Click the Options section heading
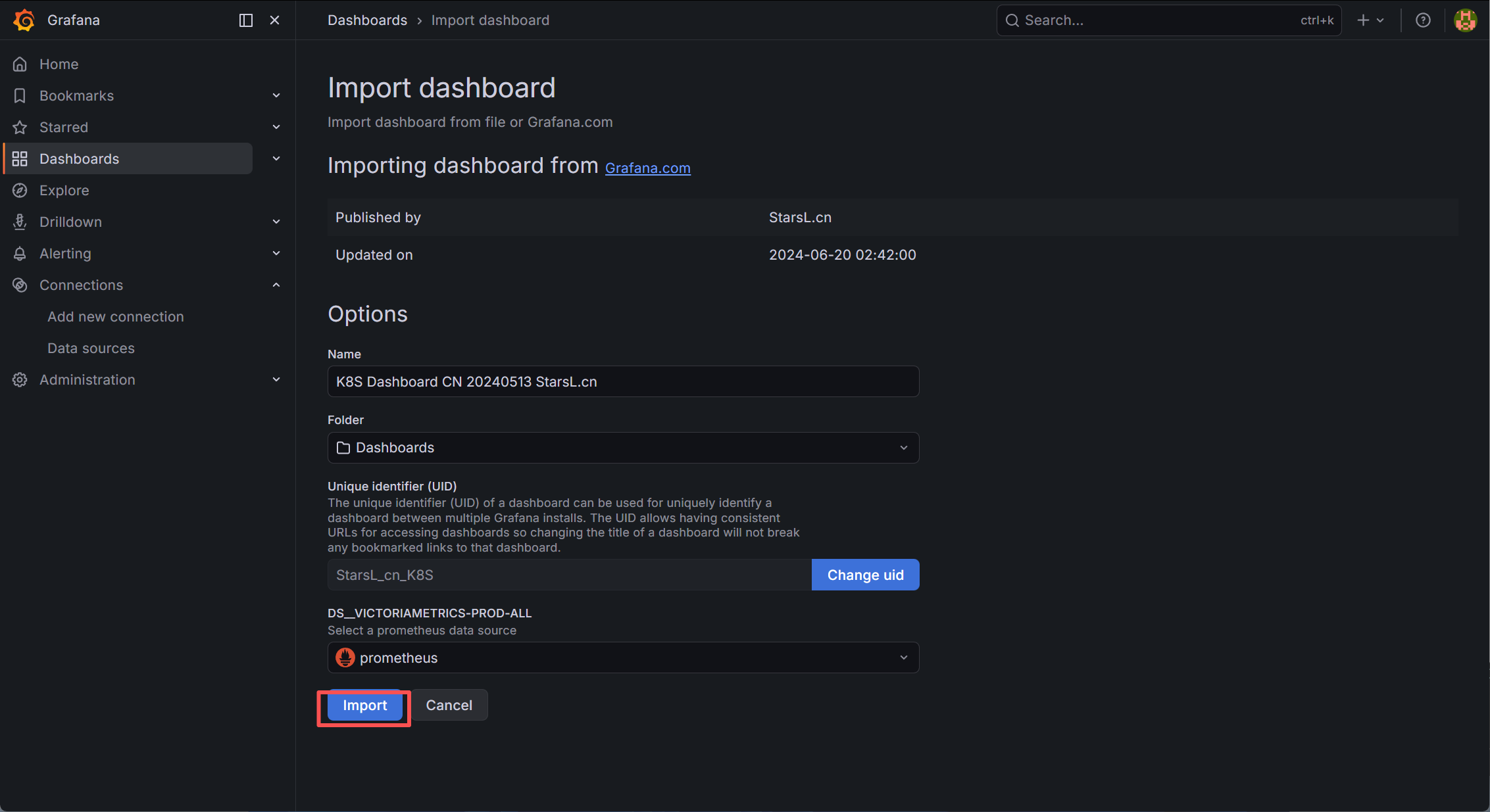This screenshot has height=812, width=1490. pos(368,314)
